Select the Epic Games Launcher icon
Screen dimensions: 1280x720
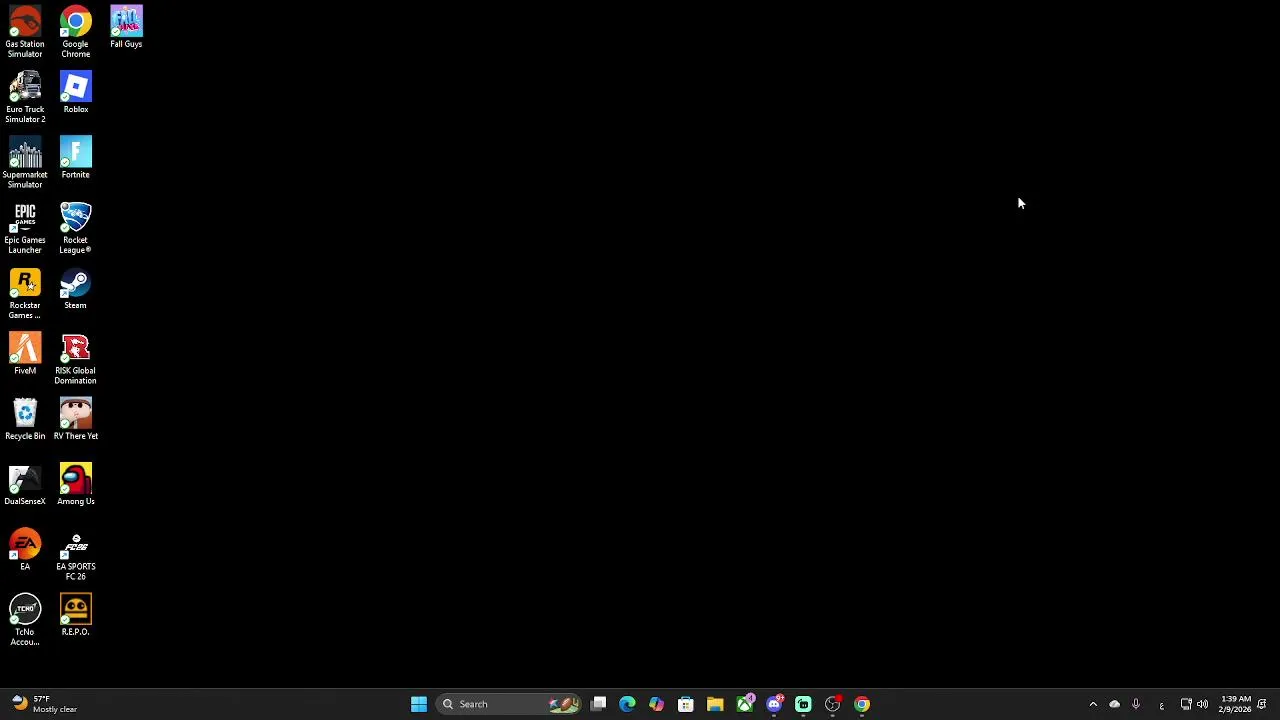[25, 228]
